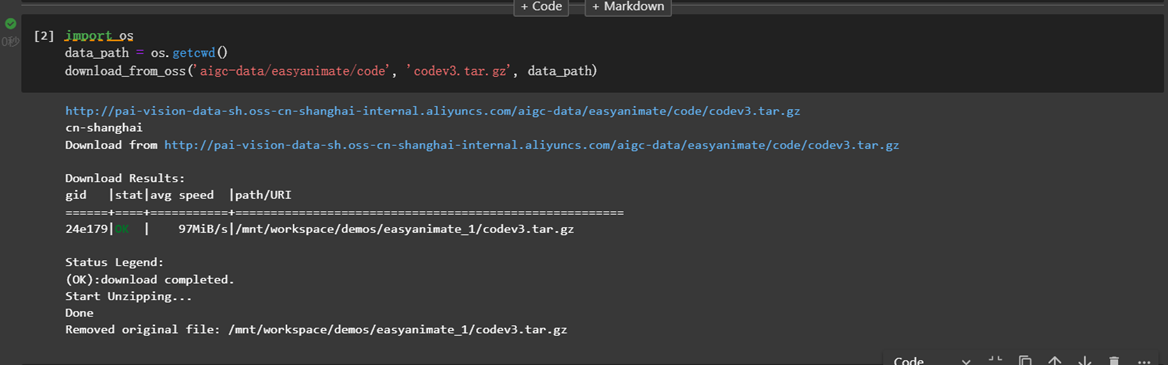This screenshot has height=365, width=1168.
Task: Click the 'Status Legend:' output line
Action: (x=114, y=263)
